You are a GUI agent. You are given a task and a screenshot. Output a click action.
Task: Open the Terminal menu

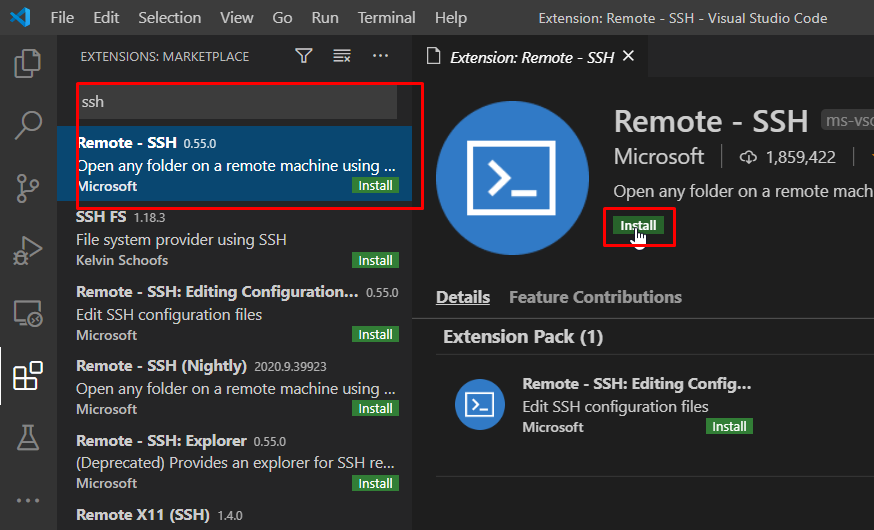click(386, 18)
